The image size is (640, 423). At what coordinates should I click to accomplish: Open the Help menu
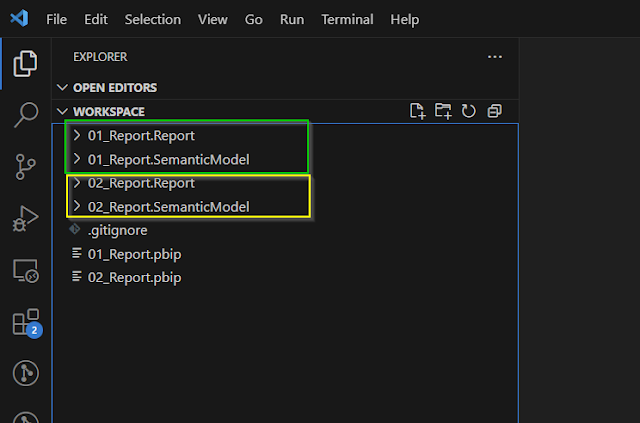pyautogui.click(x=404, y=19)
